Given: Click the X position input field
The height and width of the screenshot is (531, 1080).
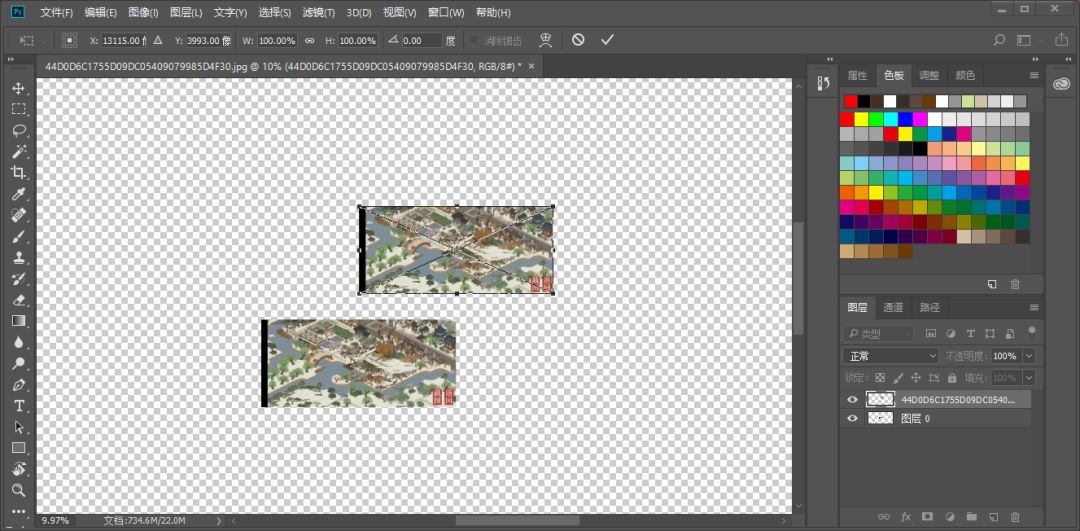Looking at the screenshot, I should point(125,41).
